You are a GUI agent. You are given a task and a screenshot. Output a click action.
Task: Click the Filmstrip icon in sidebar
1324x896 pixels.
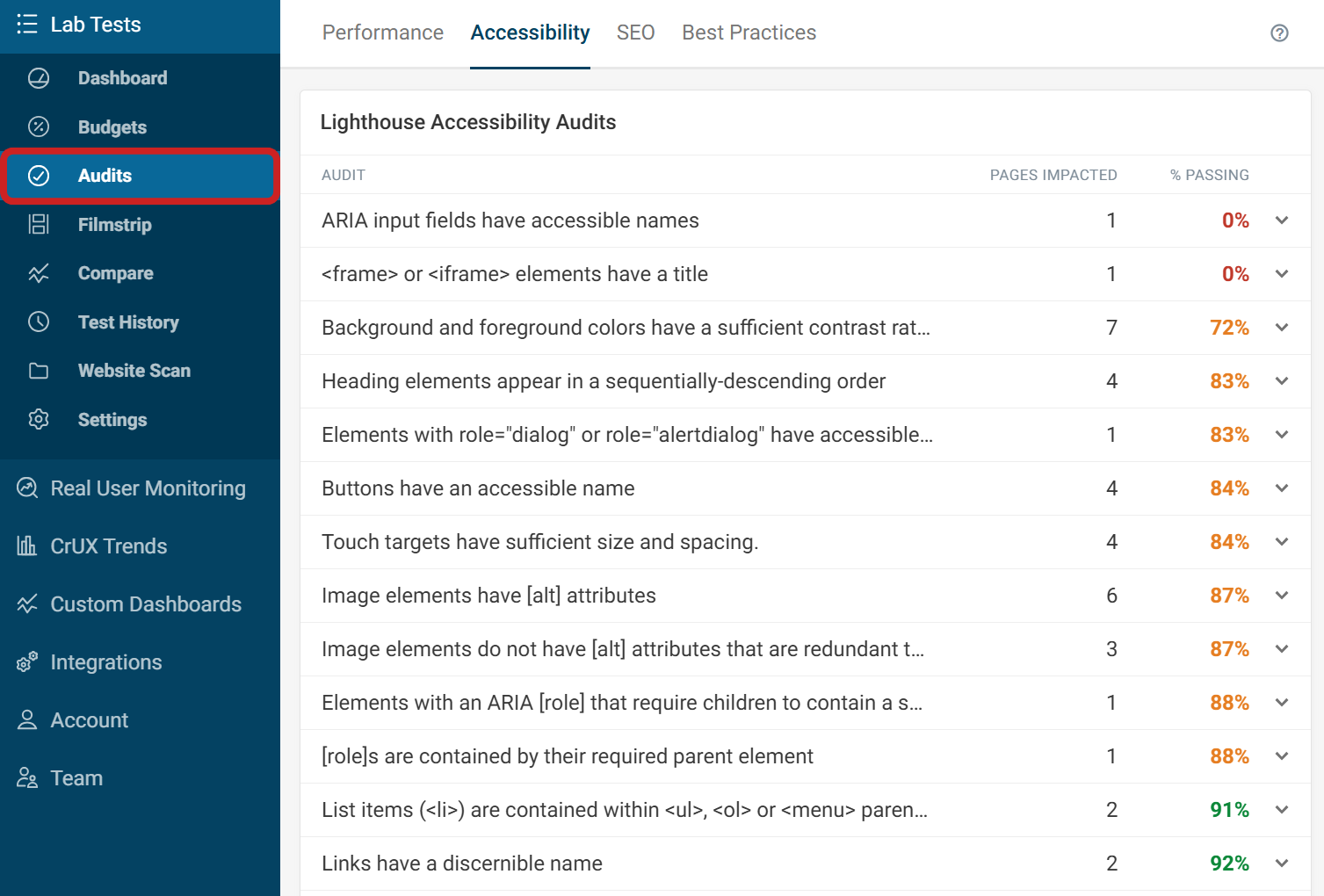click(x=39, y=225)
